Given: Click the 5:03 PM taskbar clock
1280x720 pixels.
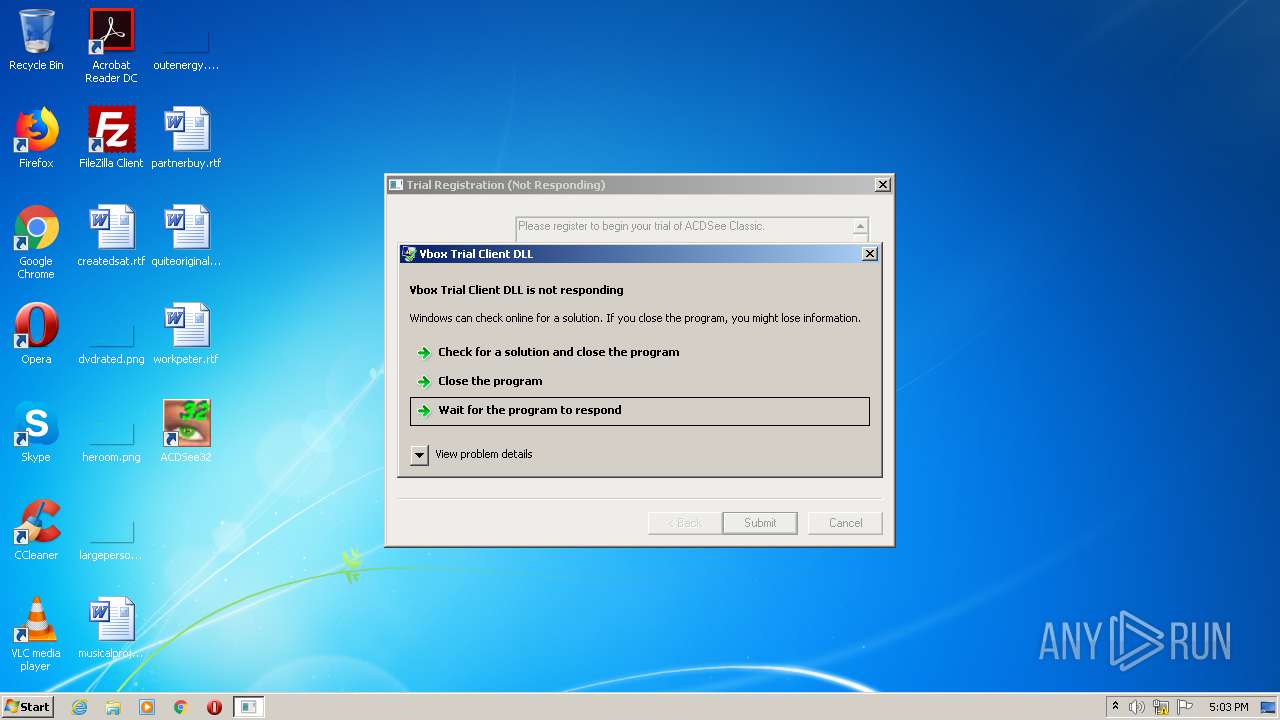Looking at the screenshot, I should 1228,707.
